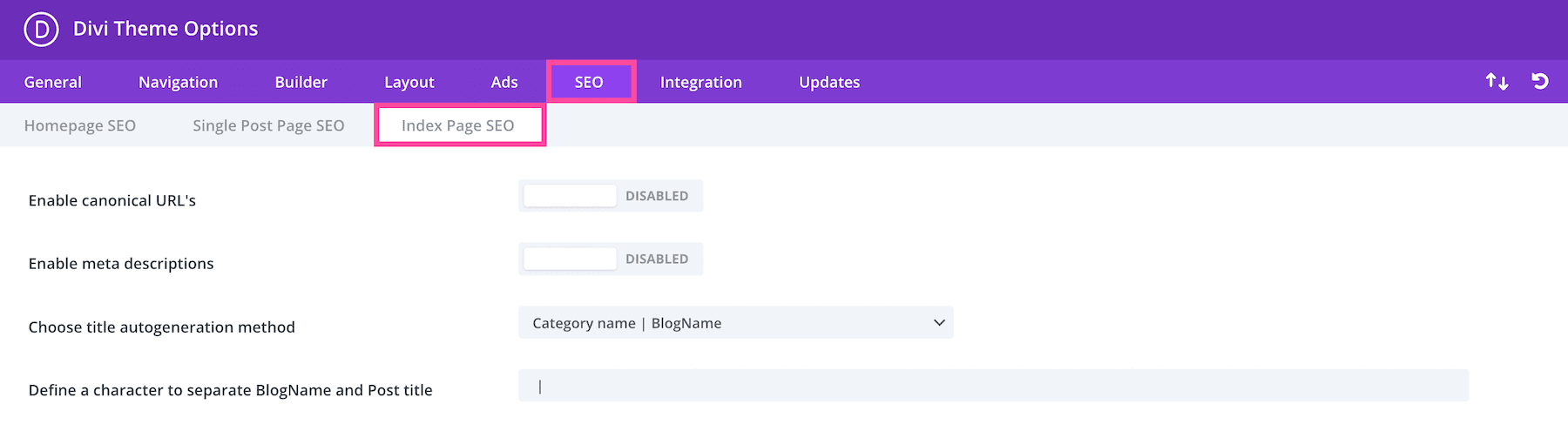Select Index Page SEO subtab
Viewport: 1568px width, 438px height.
[458, 126]
